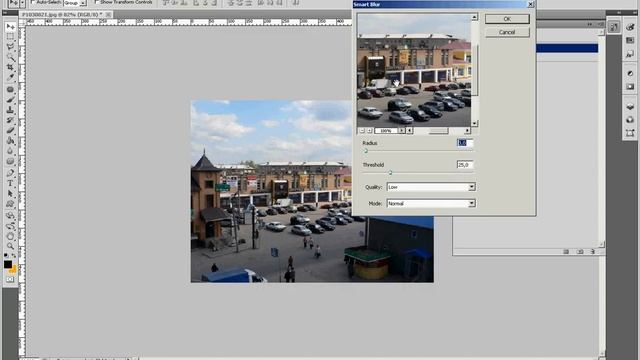Create new snapshot in History panel
Viewport: 640px width, 360px height.
point(580,251)
